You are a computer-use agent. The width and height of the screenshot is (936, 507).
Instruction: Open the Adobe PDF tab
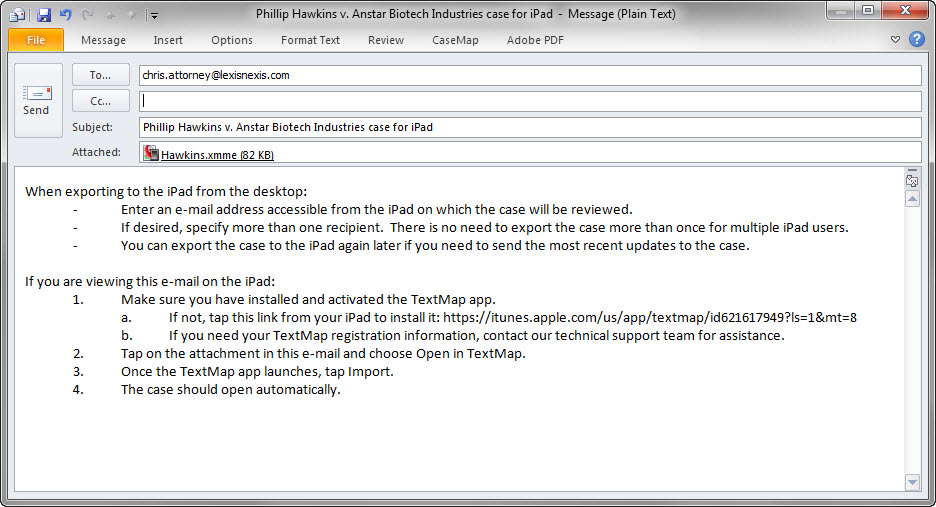pyautogui.click(x=535, y=40)
